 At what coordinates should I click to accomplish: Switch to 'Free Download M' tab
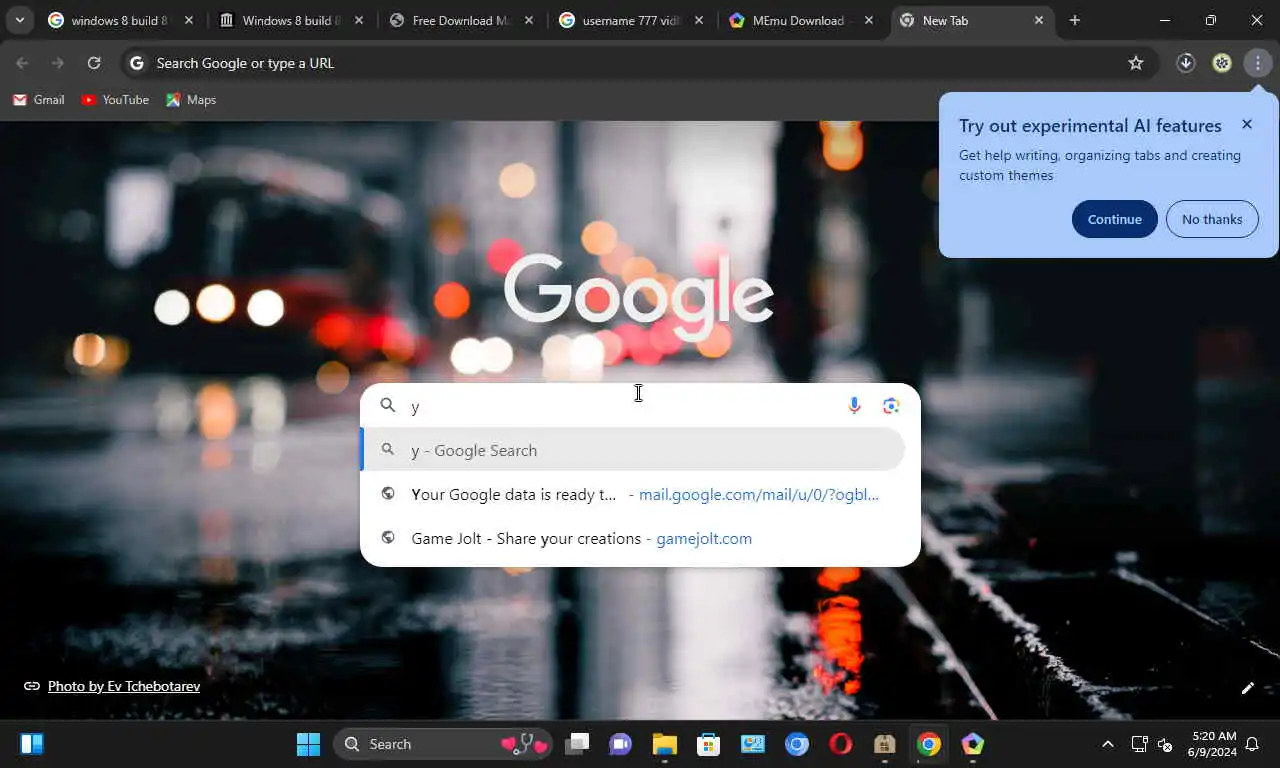[461, 20]
